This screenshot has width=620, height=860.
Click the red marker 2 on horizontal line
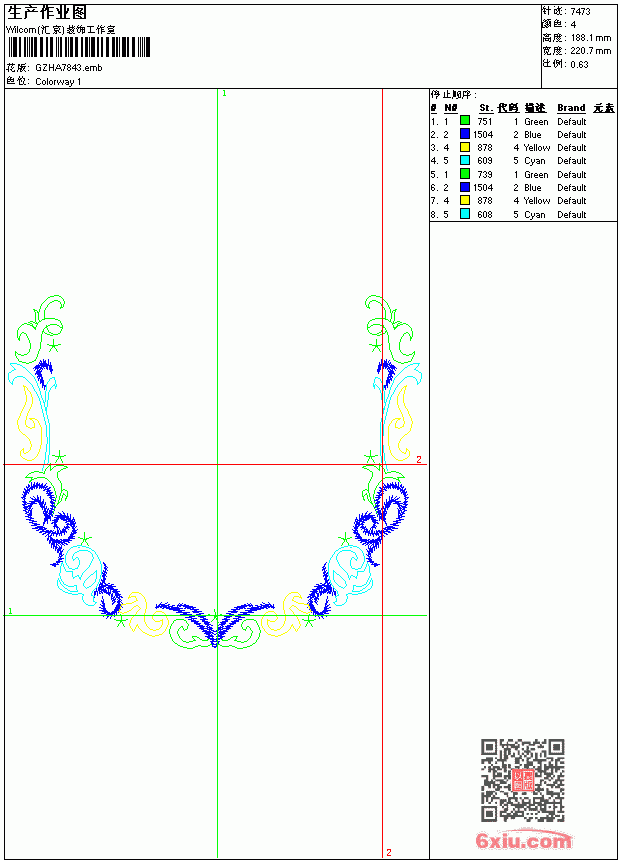[x=419, y=460]
